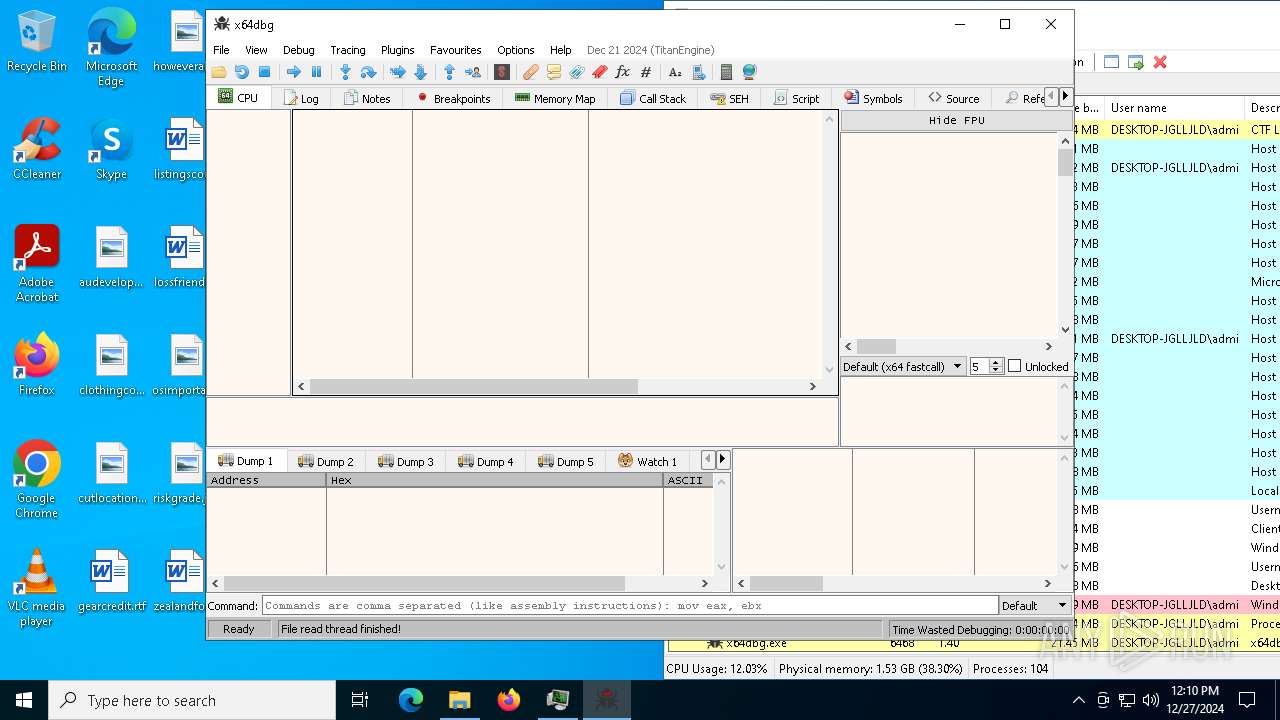Image resolution: width=1280 pixels, height=720 pixels.
Task: Click the Step Into toolbar icon
Action: tap(345, 72)
